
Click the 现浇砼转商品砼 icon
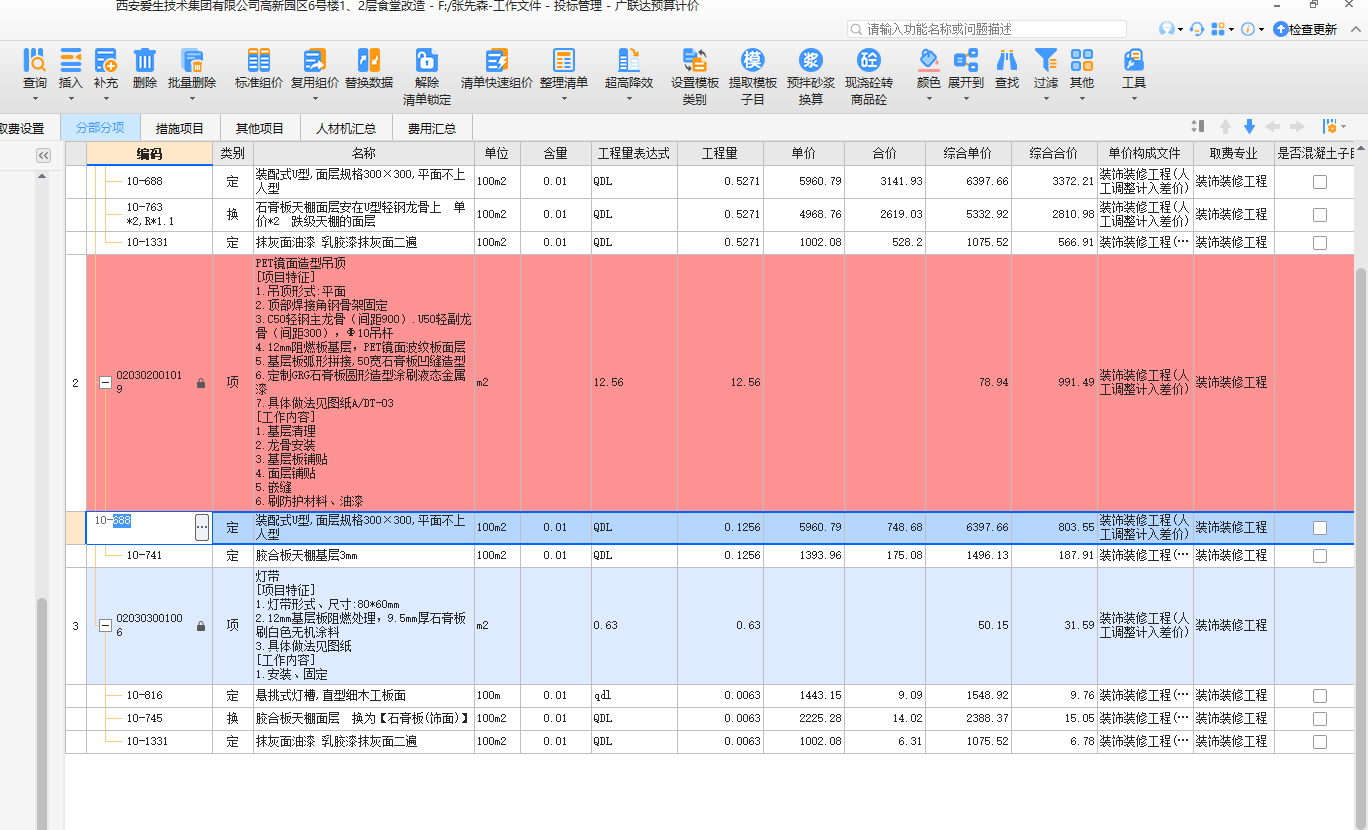[869, 60]
